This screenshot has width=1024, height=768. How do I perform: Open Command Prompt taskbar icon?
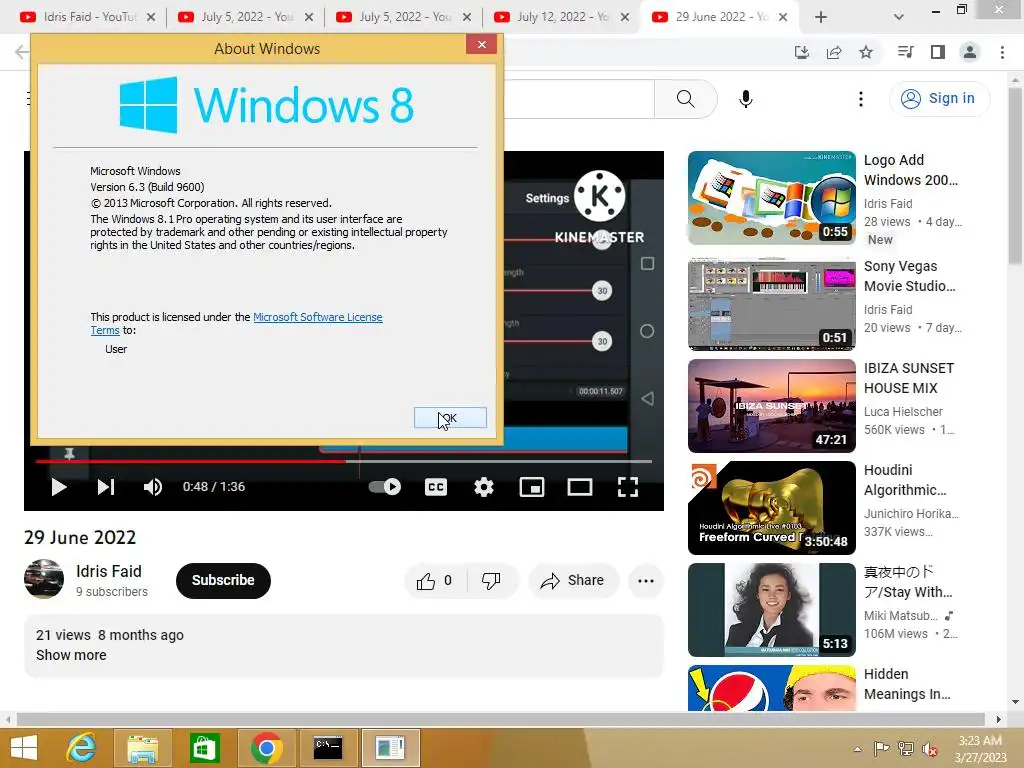pyautogui.click(x=328, y=748)
